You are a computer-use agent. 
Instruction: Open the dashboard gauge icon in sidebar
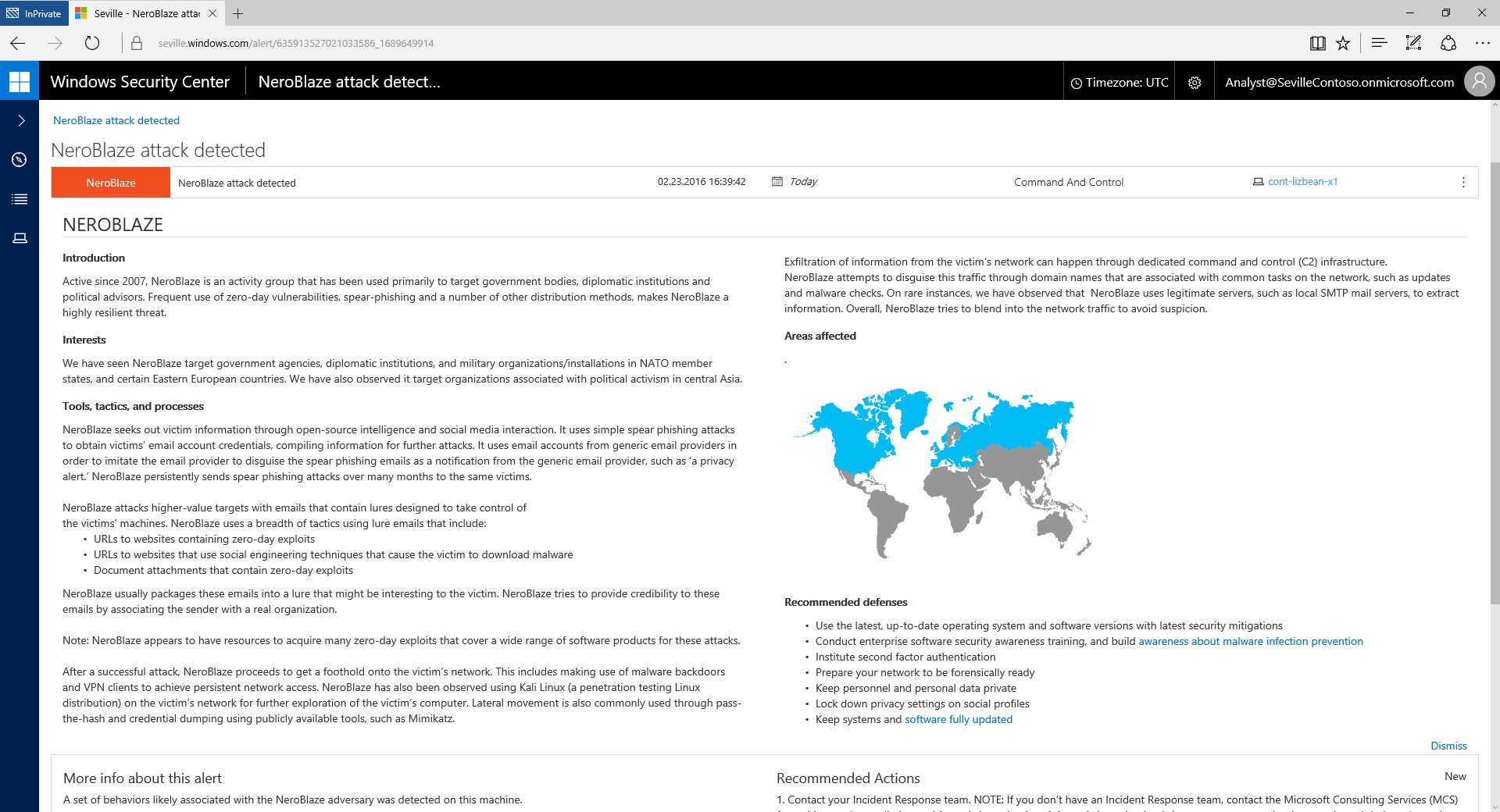point(20,160)
